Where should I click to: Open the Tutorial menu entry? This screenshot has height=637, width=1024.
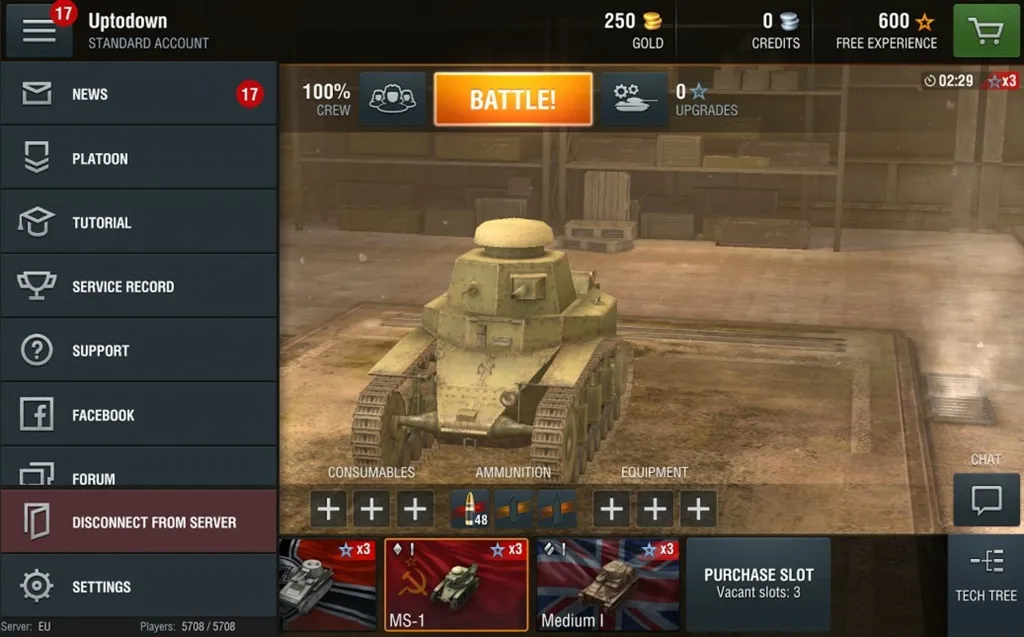[139, 222]
